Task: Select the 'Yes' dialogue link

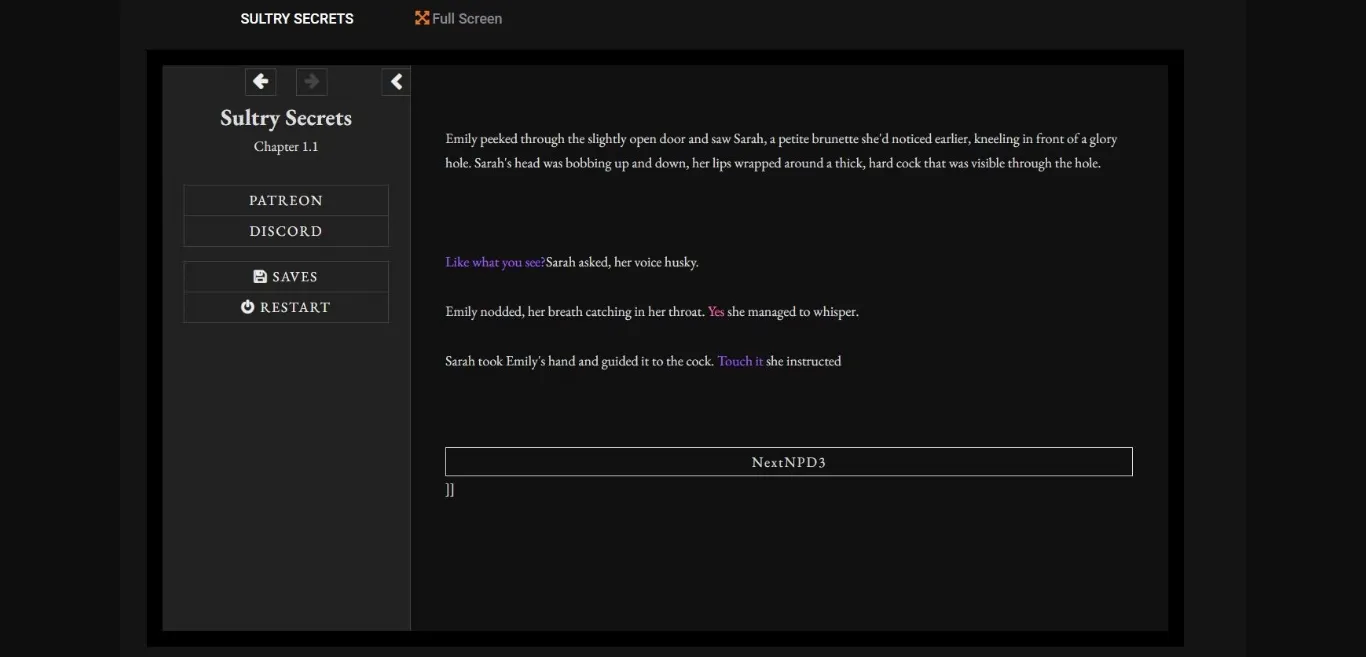Action: [716, 311]
